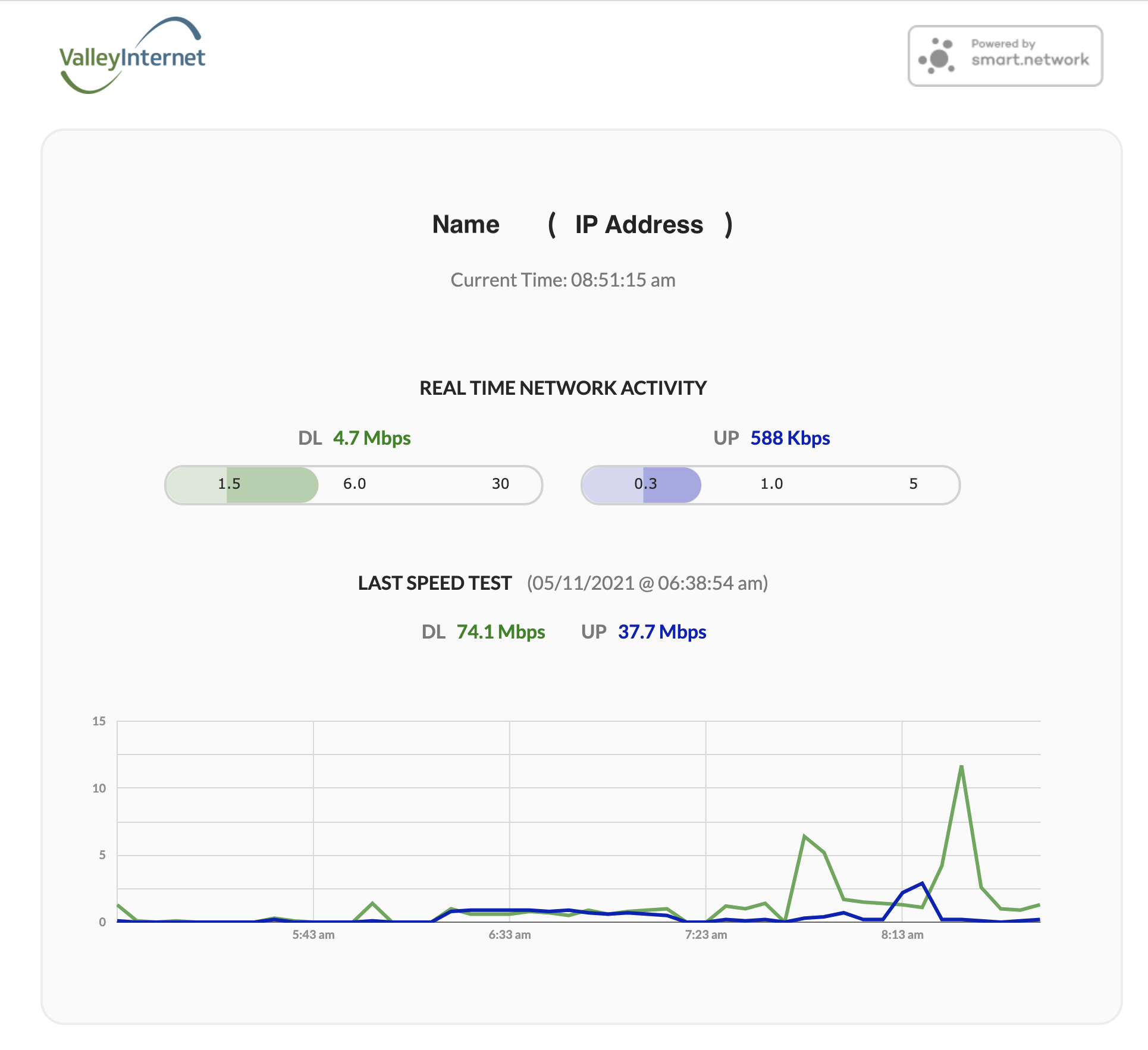The image size is (1148, 1050).
Task: Click the 4.7 Mbps download value
Action: coord(372,438)
